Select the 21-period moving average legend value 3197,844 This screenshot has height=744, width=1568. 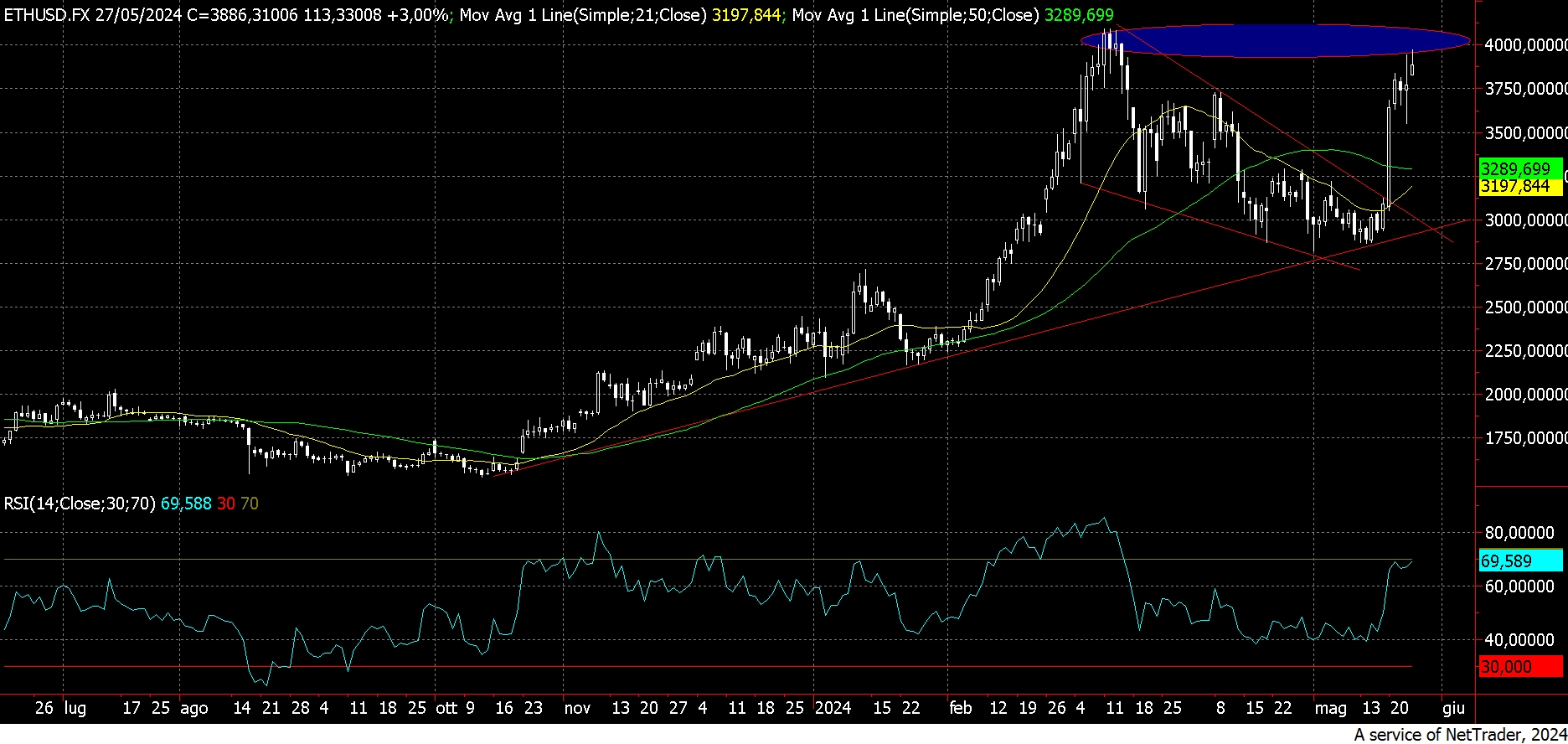pyautogui.click(x=746, y=14)
